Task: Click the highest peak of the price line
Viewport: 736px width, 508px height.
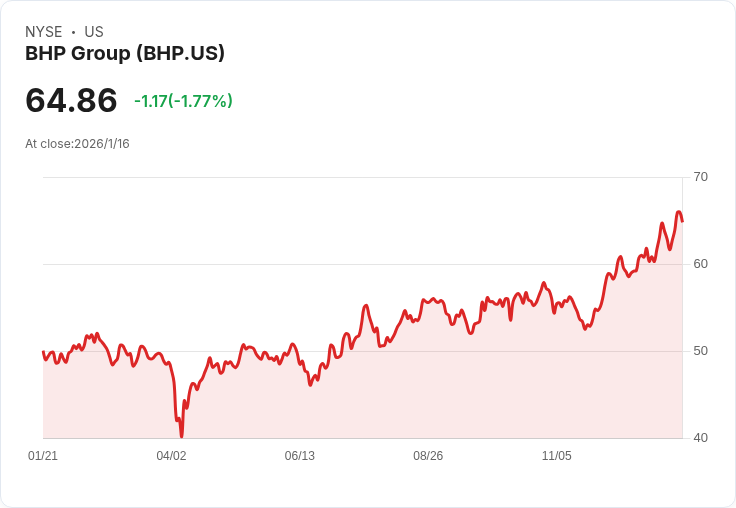Action: (x=679, y=212)
